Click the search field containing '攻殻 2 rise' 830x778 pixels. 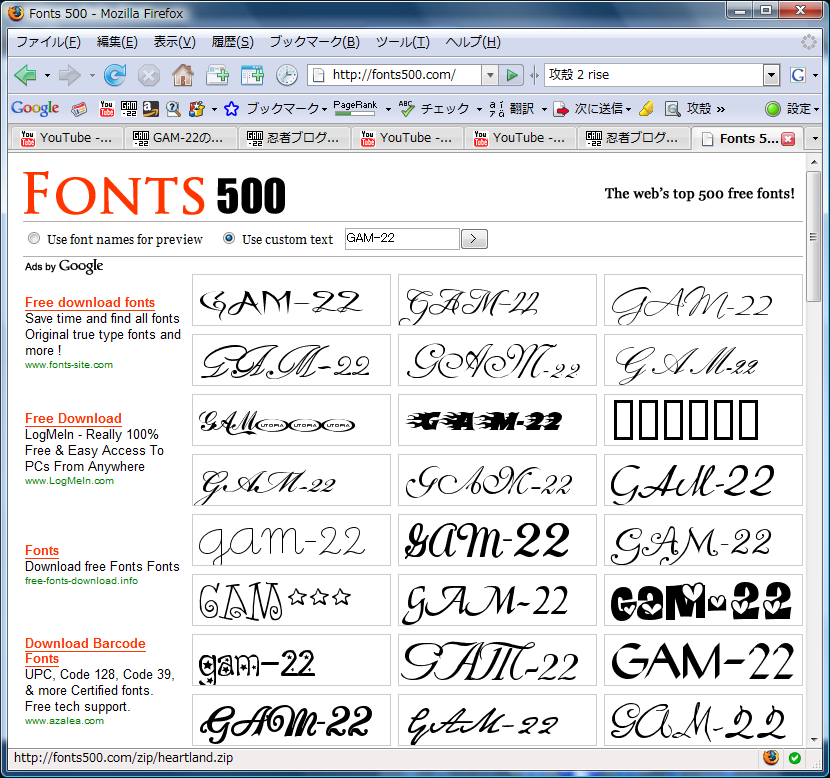(x=654, y=75)
